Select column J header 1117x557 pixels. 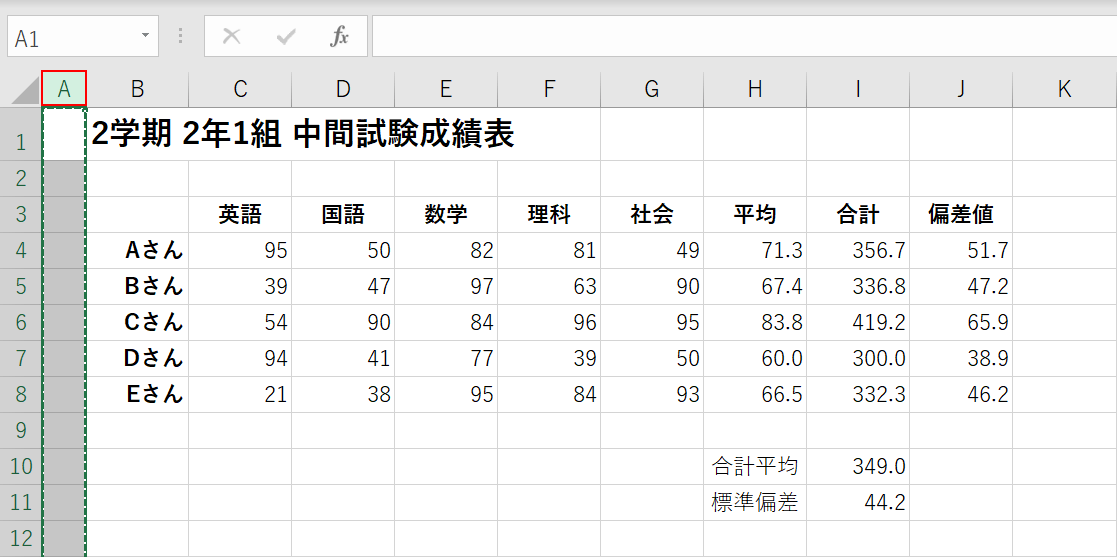point(961,88)
